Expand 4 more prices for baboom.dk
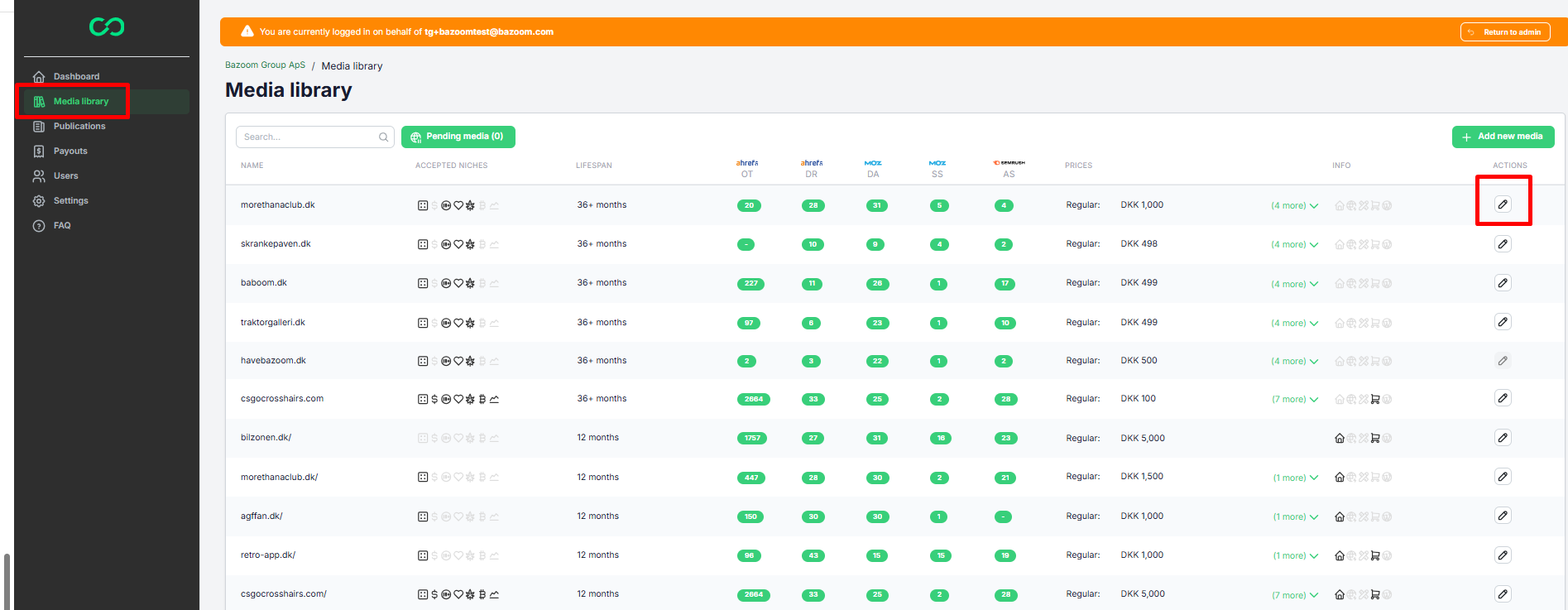This screenshot has width=1568, height=610. pyautogui.click(x=1294, y=284)
